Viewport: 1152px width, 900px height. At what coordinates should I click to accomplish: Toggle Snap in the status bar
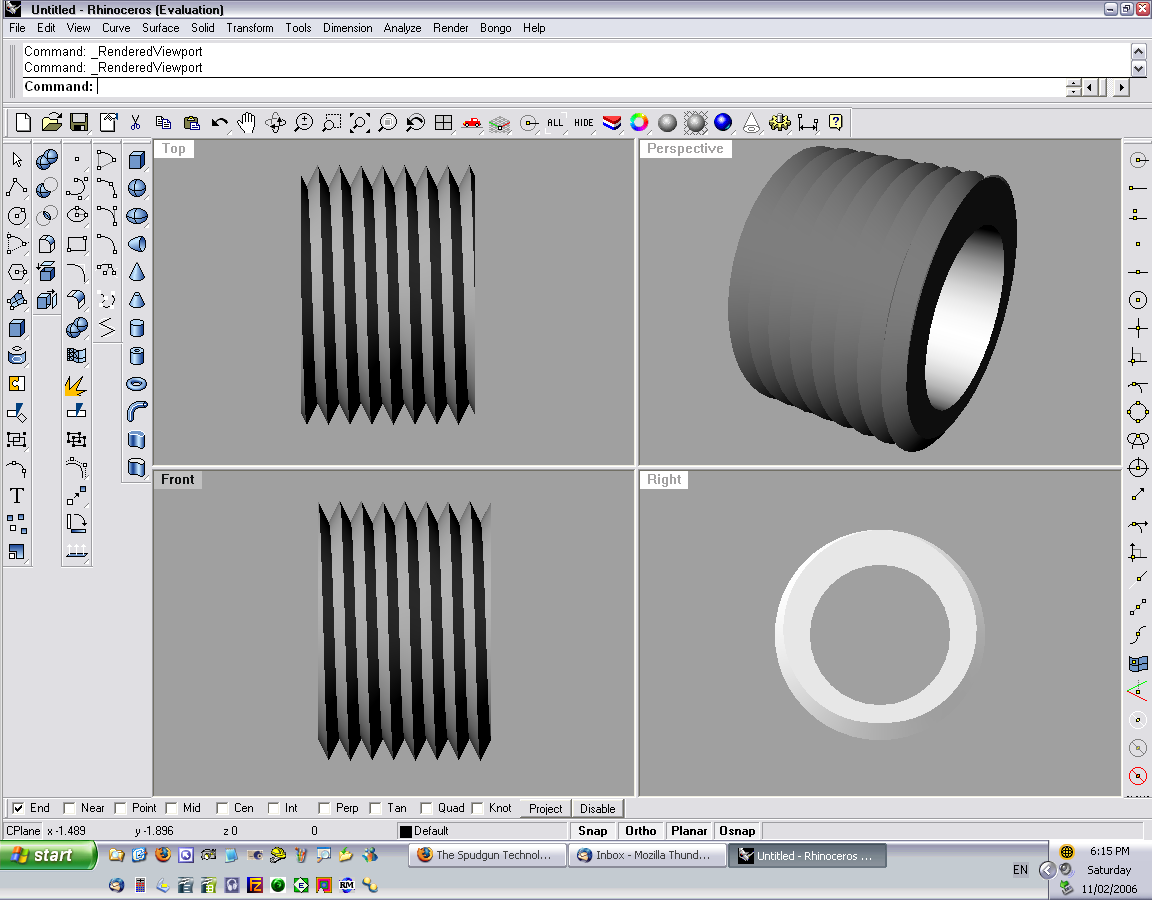click(592, 831)
